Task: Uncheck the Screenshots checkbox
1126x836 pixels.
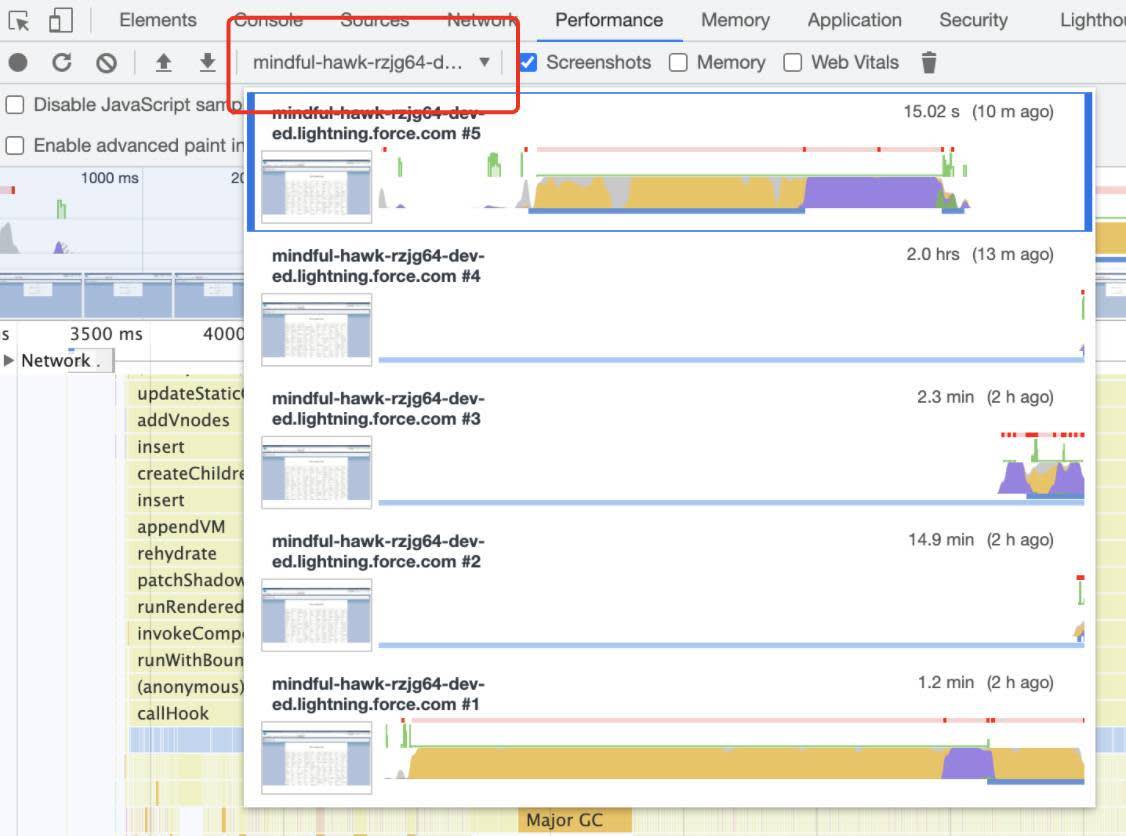Action: (x=528, y=63)
